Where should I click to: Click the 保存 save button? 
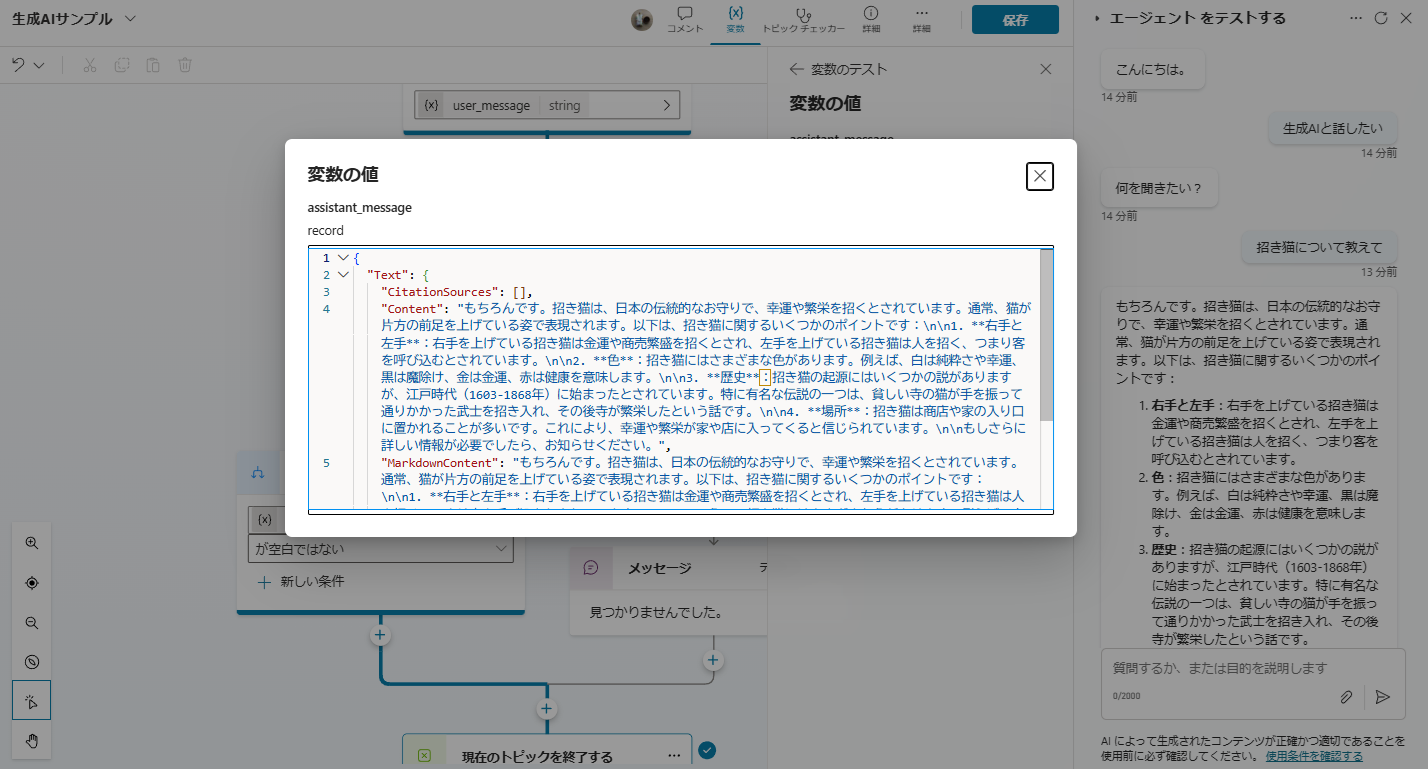[x=1014, y=19]
